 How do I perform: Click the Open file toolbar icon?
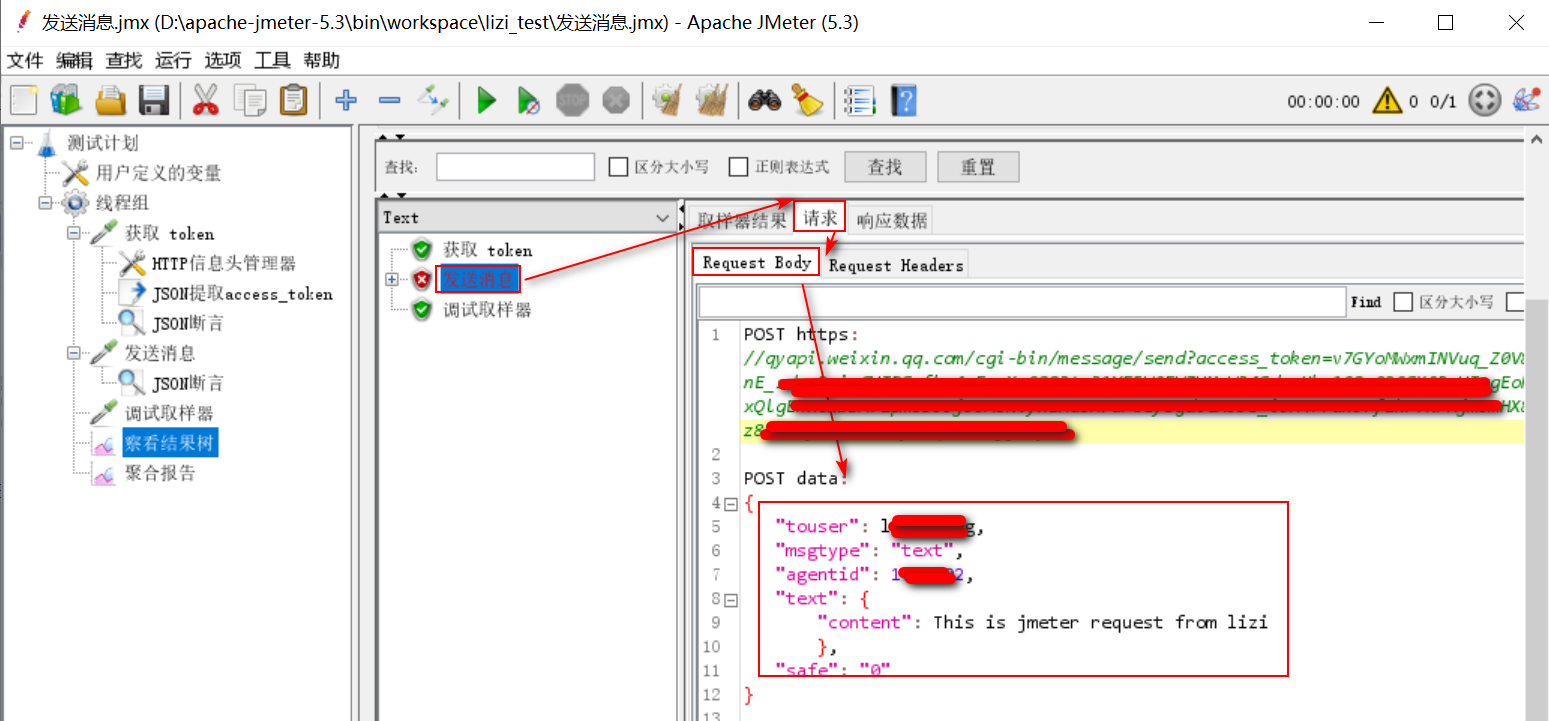coord(110,100)
